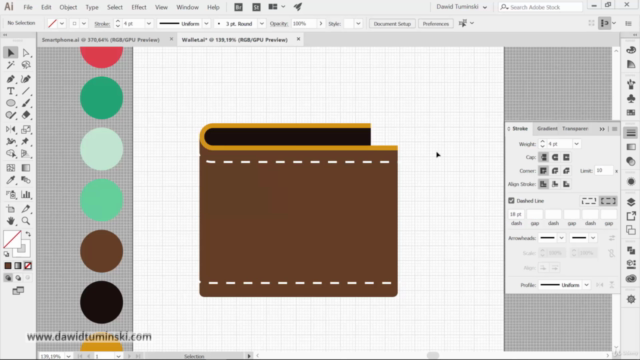640x360 pixels.
Task: Open the Object menu
Action: 68,7
